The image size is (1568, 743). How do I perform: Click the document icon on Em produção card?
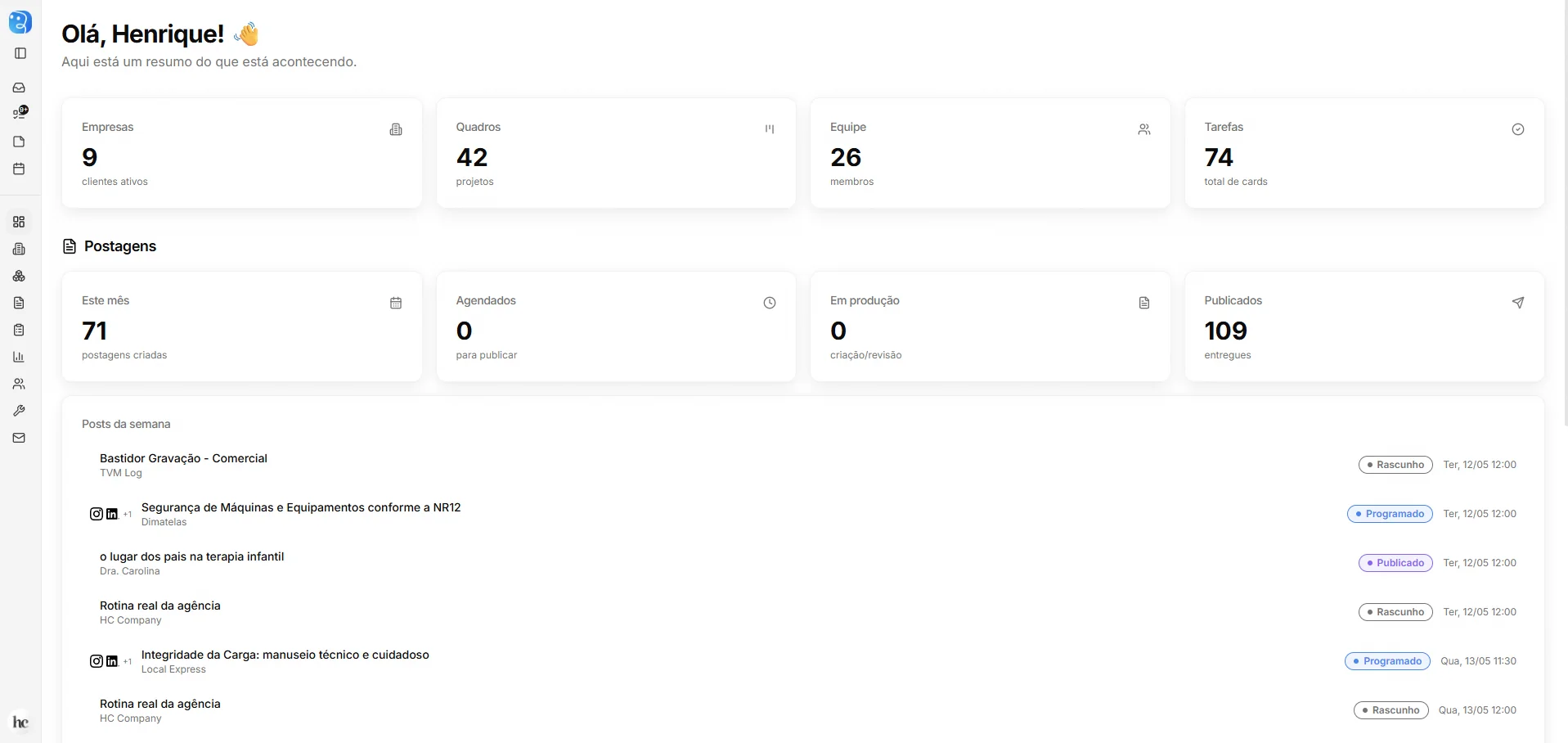click(x=1144, y=303)
